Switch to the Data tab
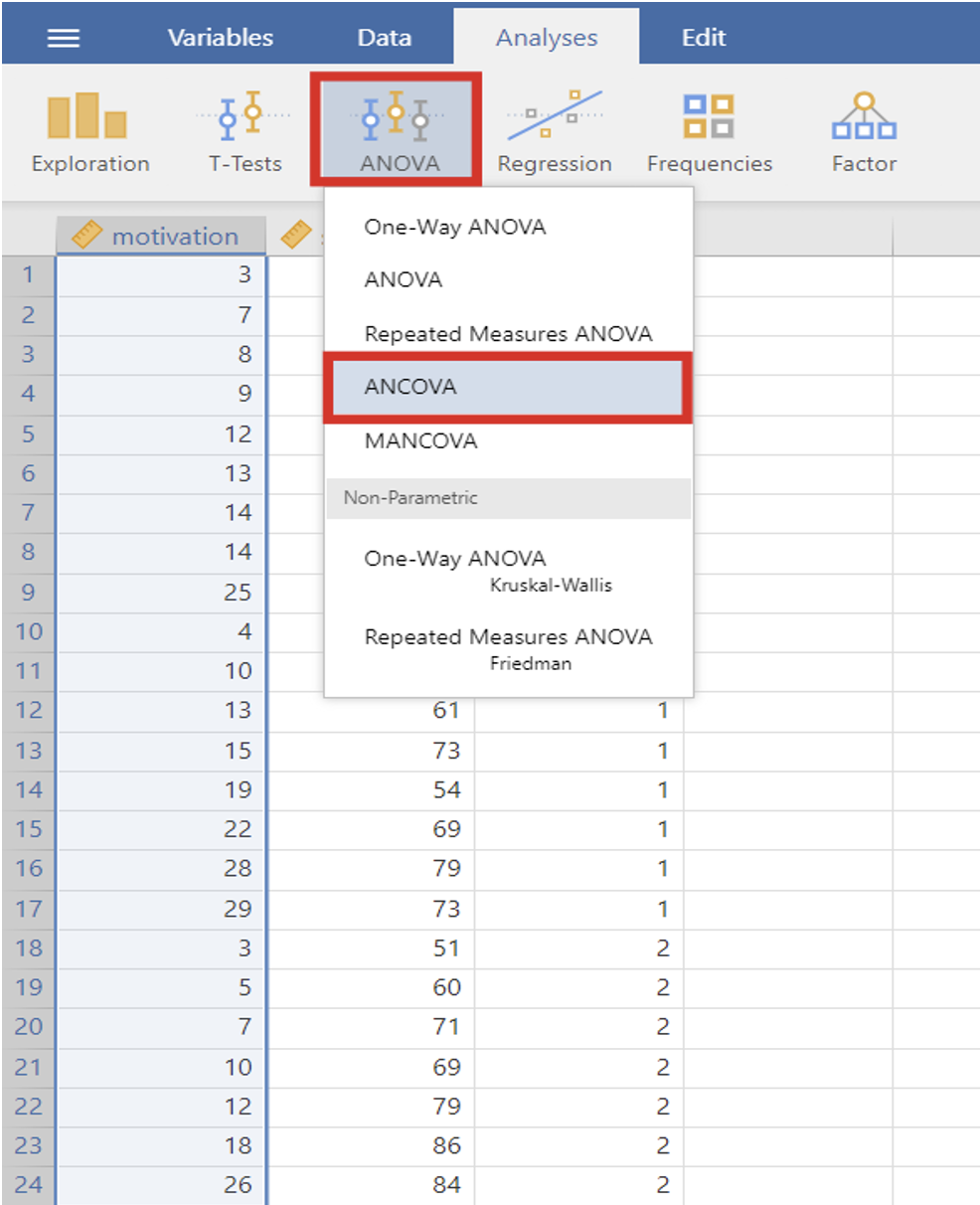This screenshot has height=1205, width=980. 384,38
